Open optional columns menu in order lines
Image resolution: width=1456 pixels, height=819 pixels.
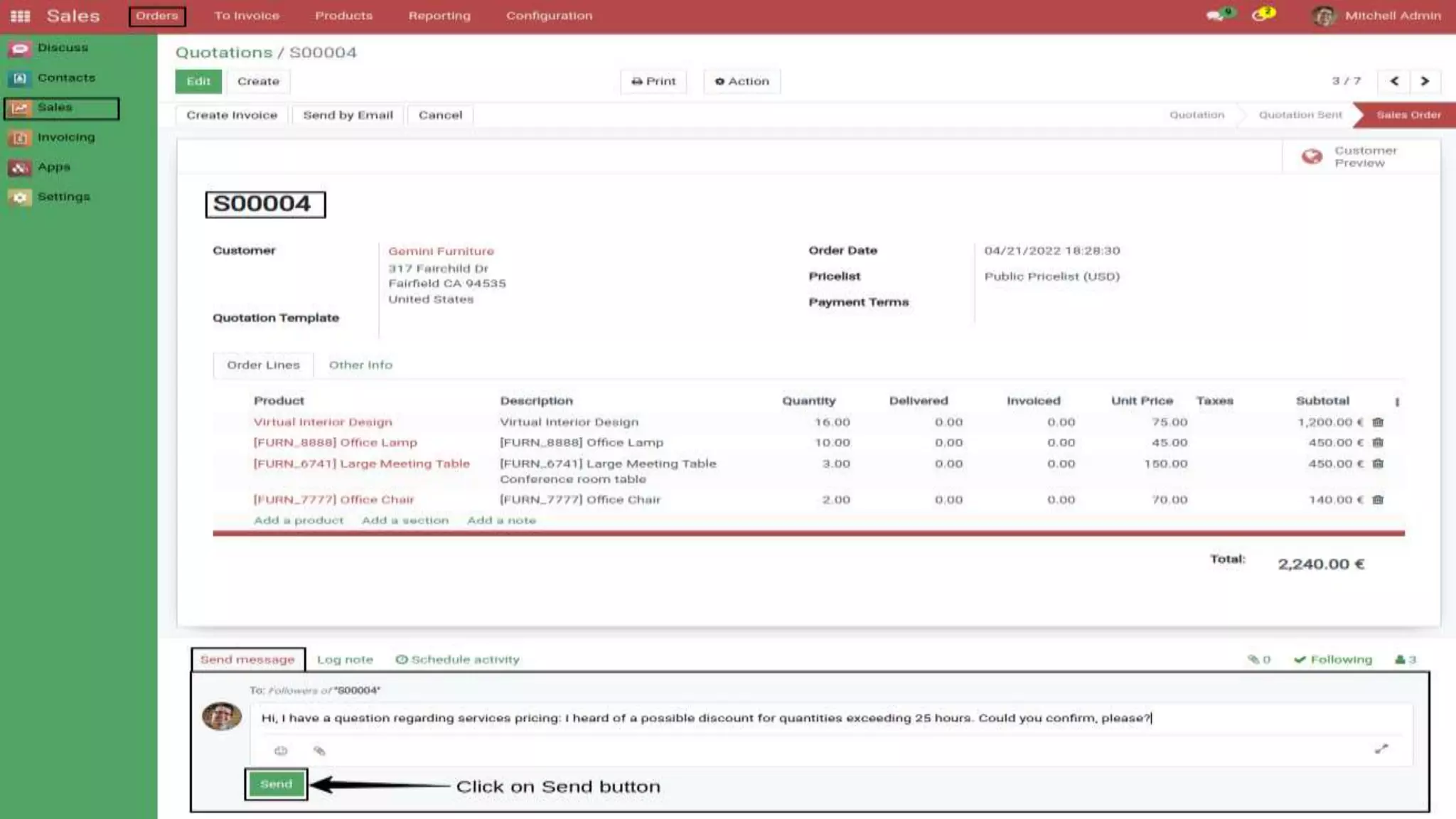coord(1397,402)
